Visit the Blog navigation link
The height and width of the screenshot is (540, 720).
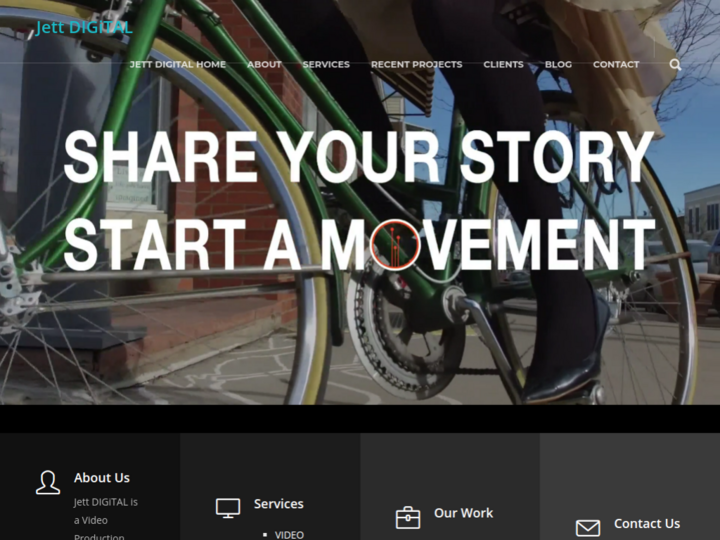click(x=558, y=65)
